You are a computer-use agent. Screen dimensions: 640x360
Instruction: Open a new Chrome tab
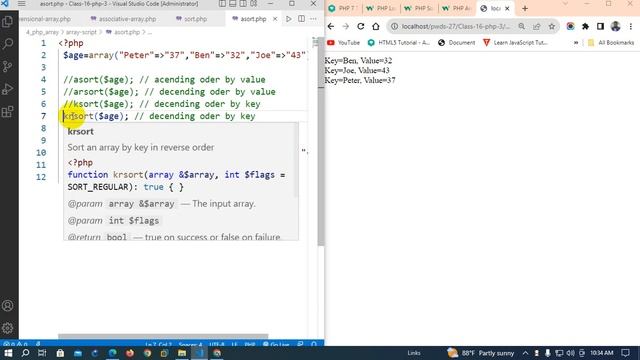525,8
